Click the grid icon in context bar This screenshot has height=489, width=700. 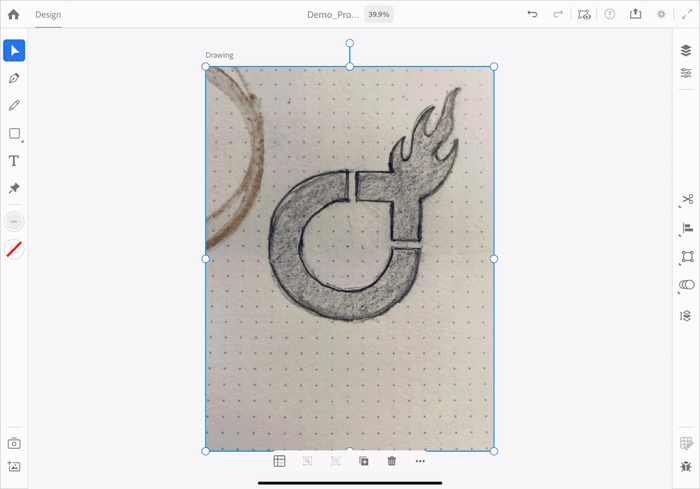279,461
